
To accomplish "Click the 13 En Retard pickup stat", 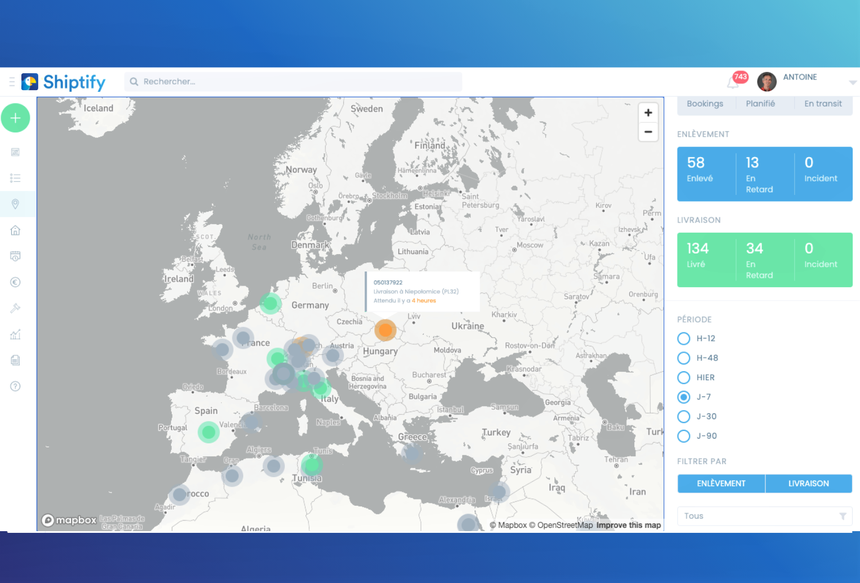I will click(765, 173).
